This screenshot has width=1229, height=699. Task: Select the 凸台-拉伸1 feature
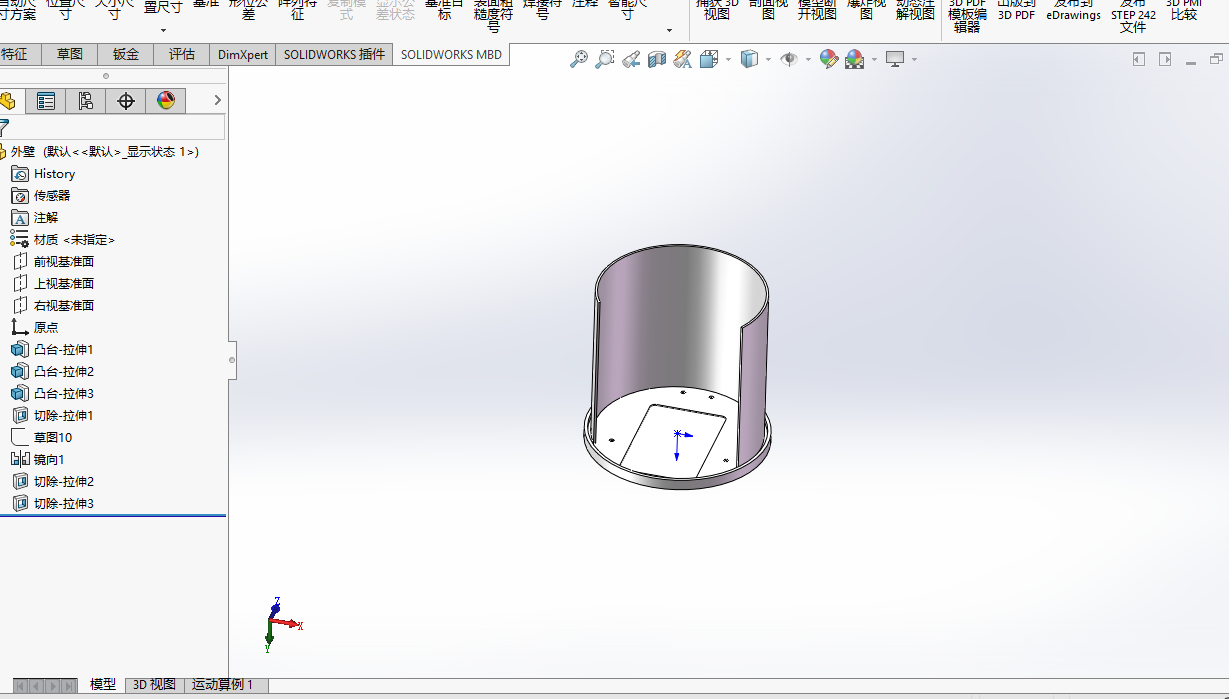(63, 350)
